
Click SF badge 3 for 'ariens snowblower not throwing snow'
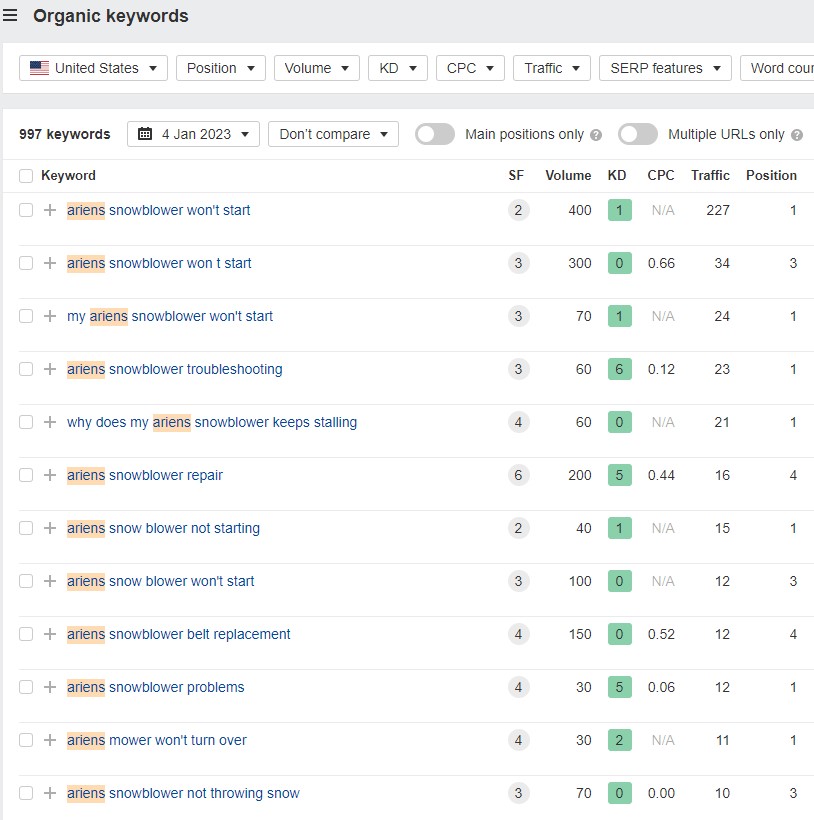(518, 793)
